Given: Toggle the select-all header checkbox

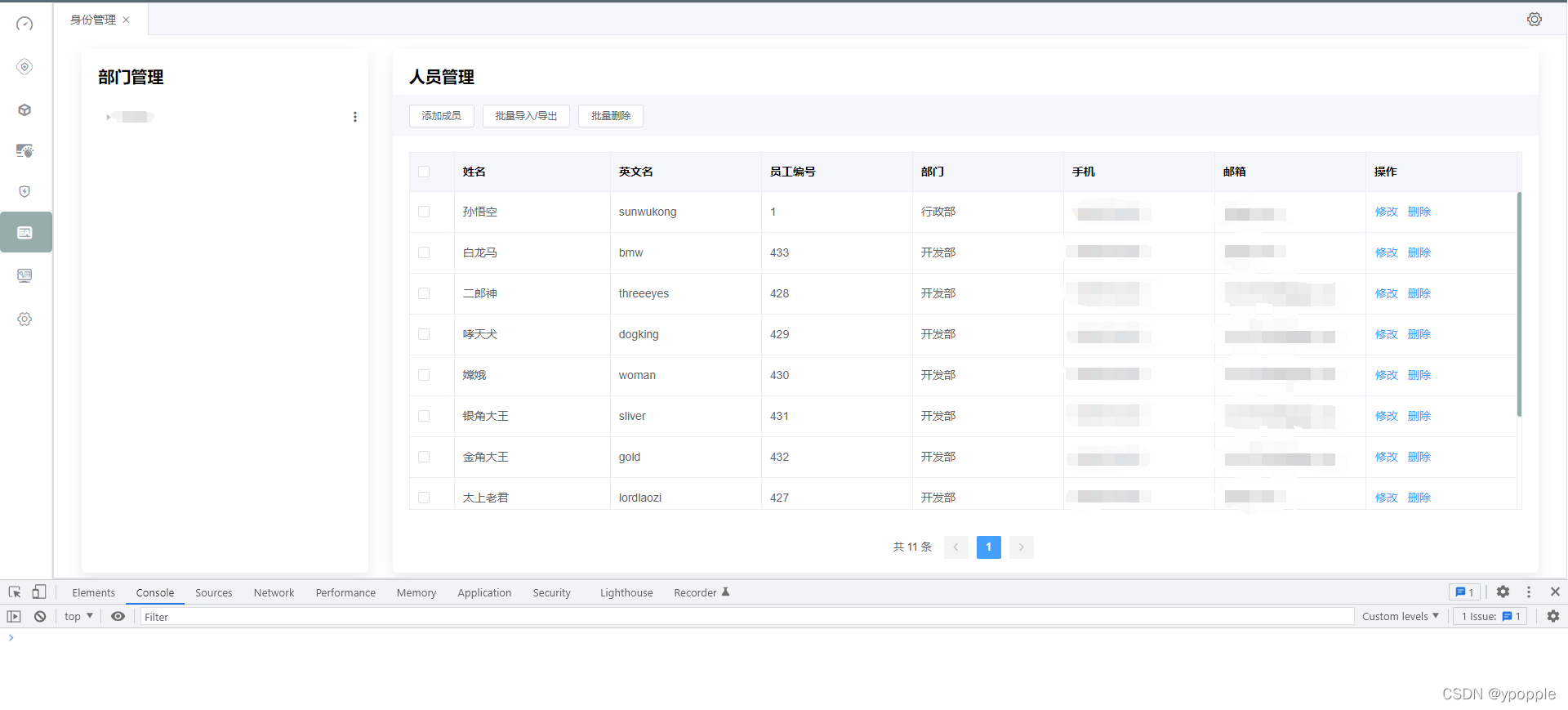Looking at the screenshot, I should [424, 172].
